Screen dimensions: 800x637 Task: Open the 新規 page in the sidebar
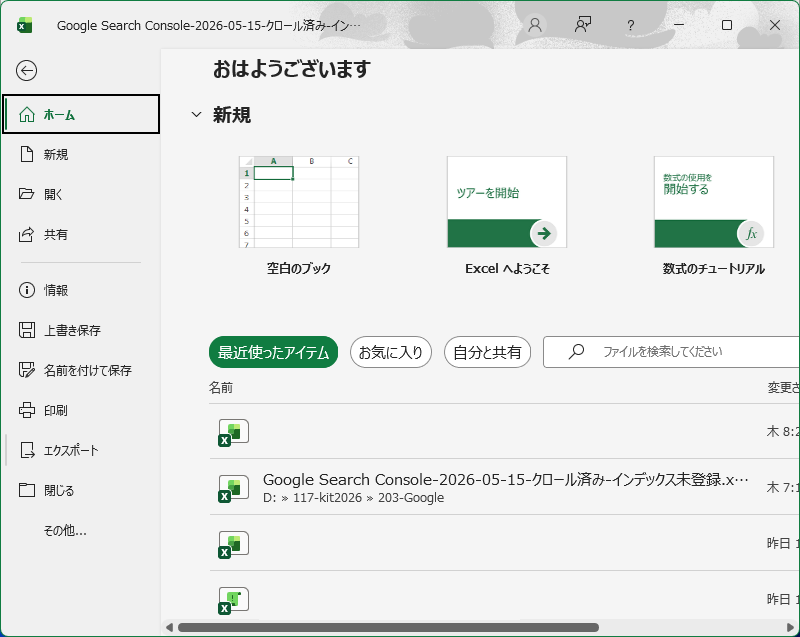click(81, 154)
